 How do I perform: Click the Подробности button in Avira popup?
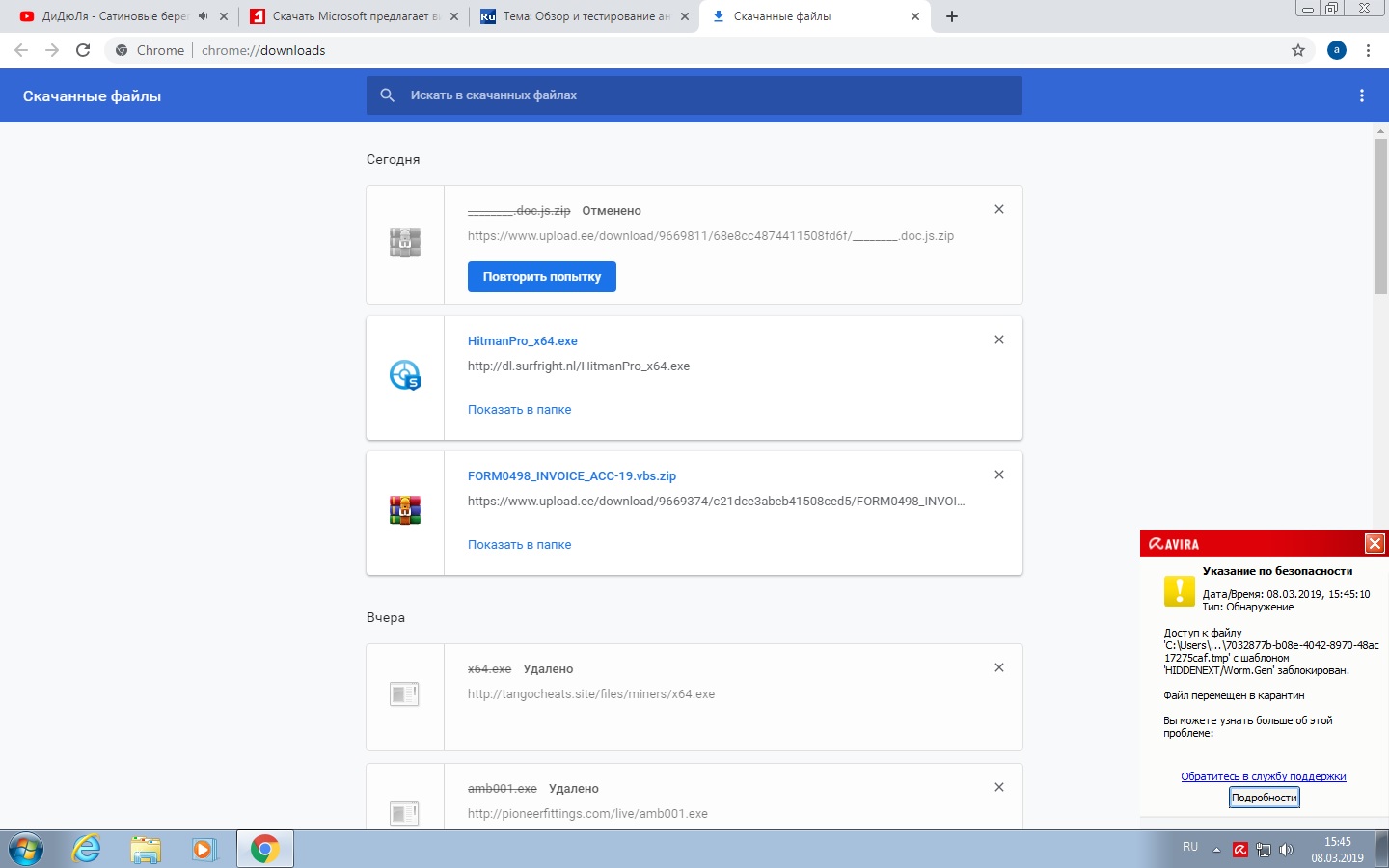(x=1265, y=798)
